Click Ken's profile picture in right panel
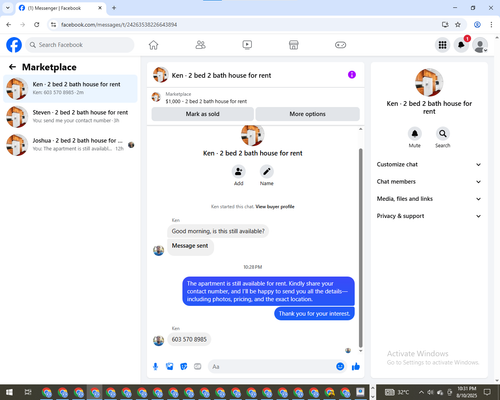The height and width of the screenshot is (400, 500). click(x=429, y=82)
